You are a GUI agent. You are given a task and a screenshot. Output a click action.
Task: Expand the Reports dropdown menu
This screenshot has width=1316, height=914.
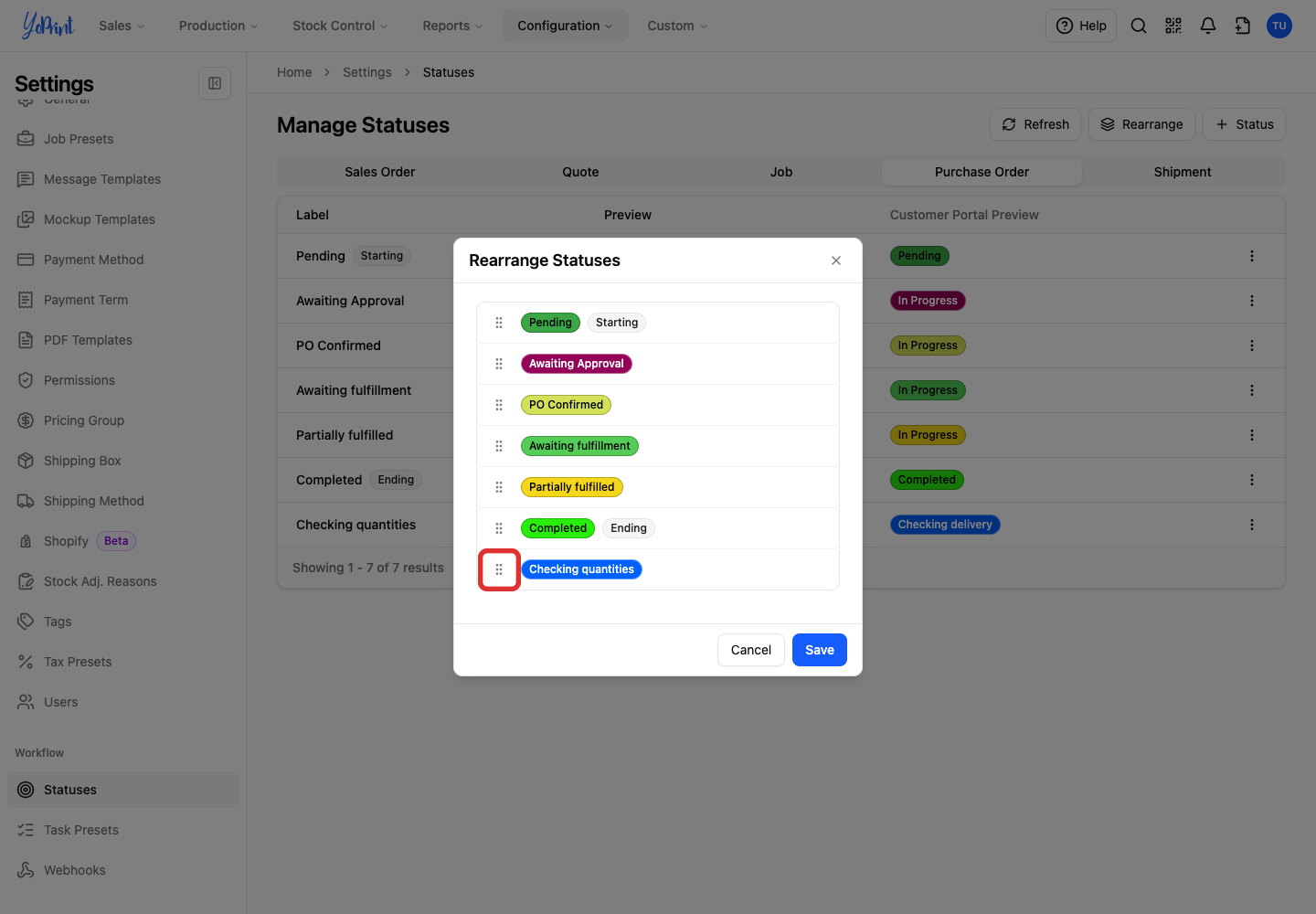(x=452, y=26)
